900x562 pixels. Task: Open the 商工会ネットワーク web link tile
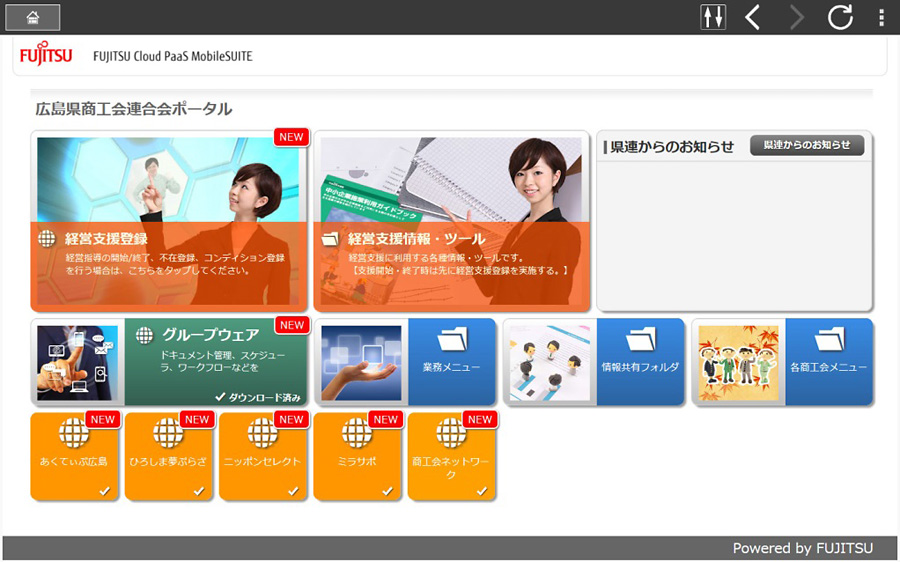450,455
